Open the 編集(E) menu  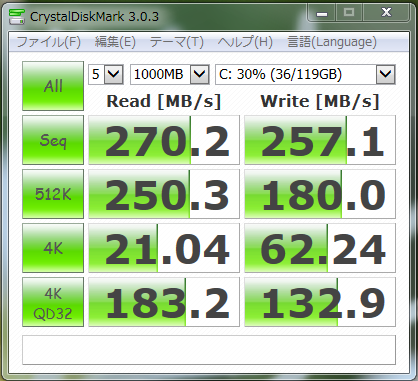pos(115,42)
